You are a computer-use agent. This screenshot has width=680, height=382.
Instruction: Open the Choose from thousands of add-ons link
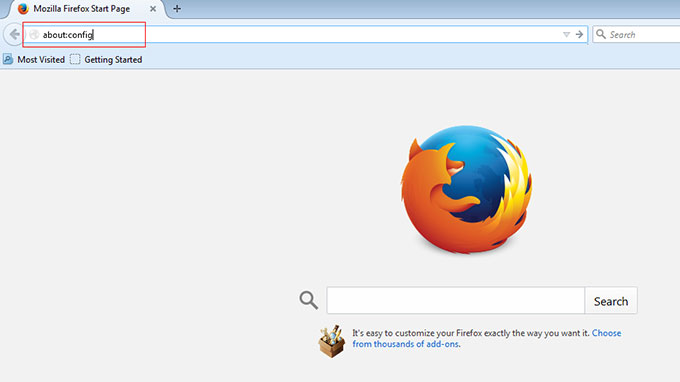point(487,339)
